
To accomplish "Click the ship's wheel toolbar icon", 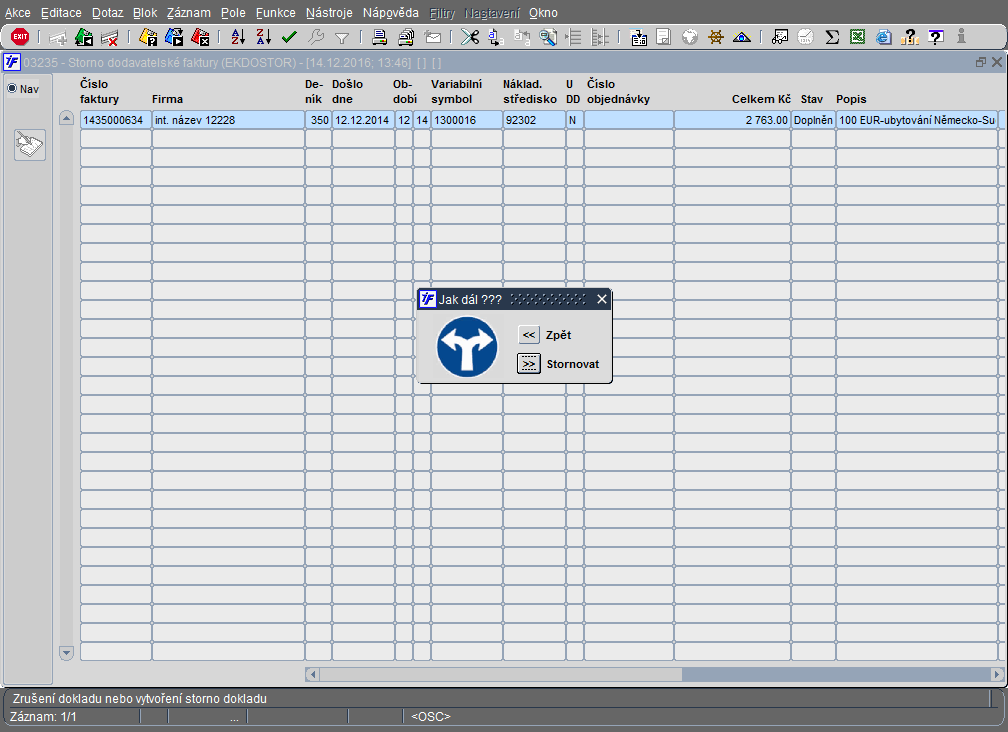I will 715,37.
